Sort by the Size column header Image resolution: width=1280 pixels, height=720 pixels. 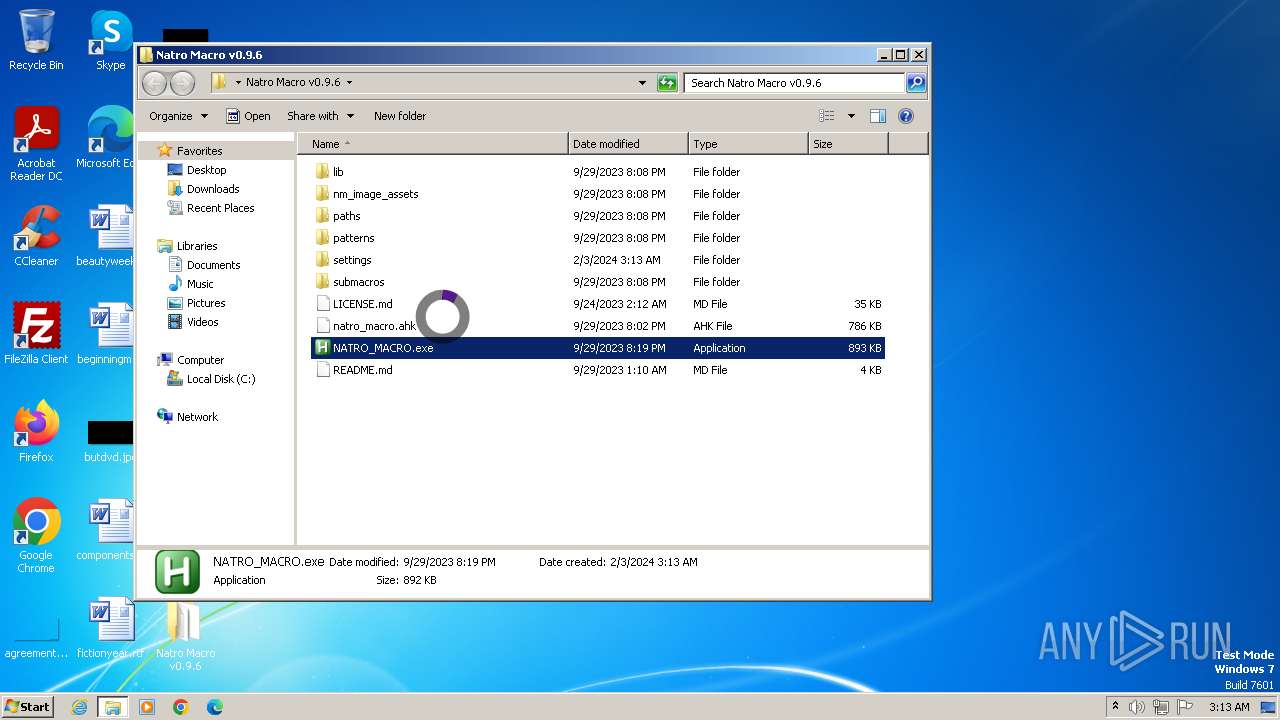[848, 144]
